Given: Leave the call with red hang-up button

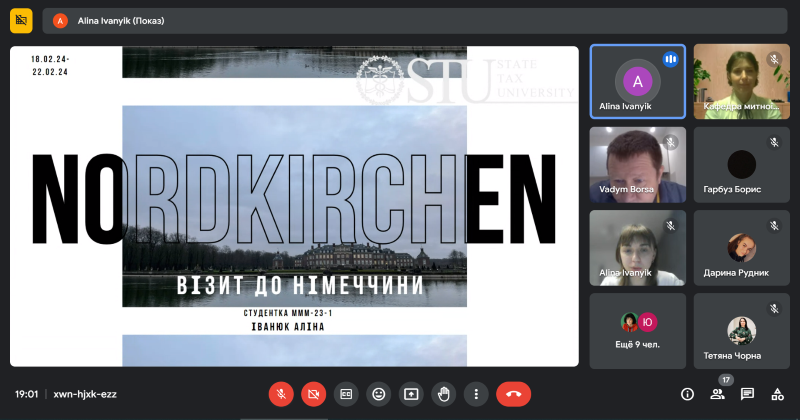Looking at the screenshot, I should [513, 394].
